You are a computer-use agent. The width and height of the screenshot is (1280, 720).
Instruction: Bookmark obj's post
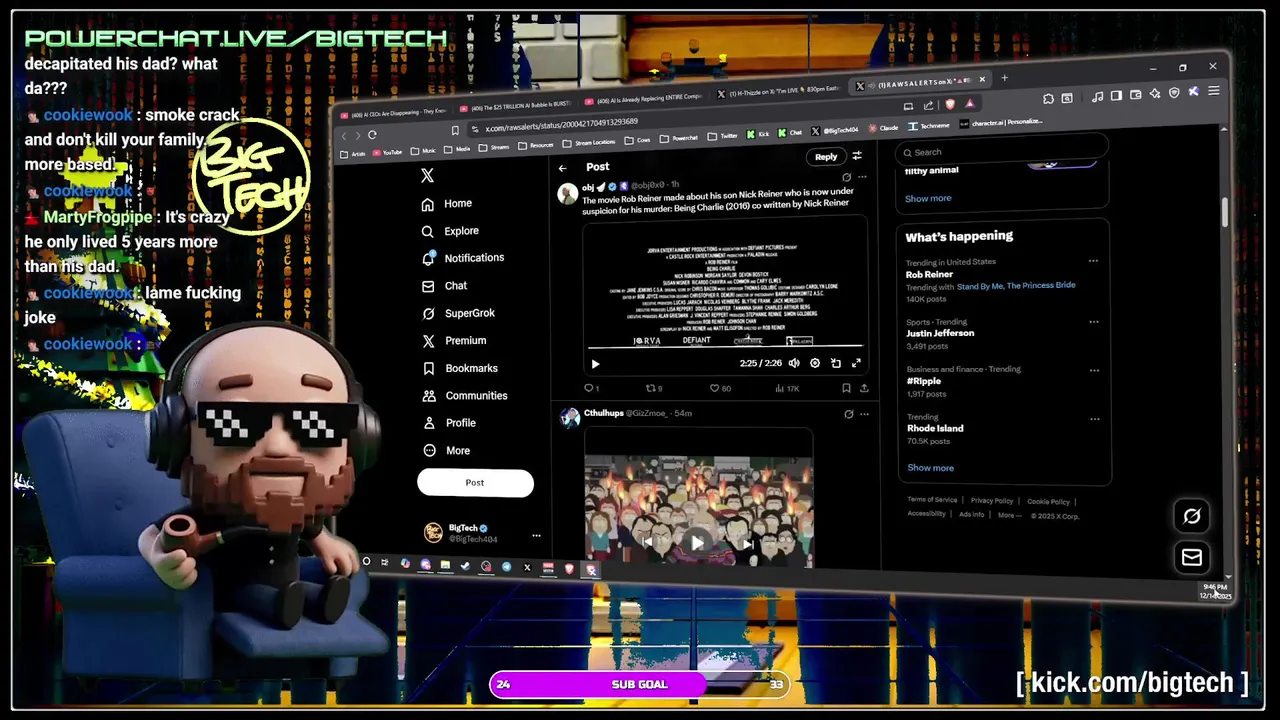click(x=846, y=388)
